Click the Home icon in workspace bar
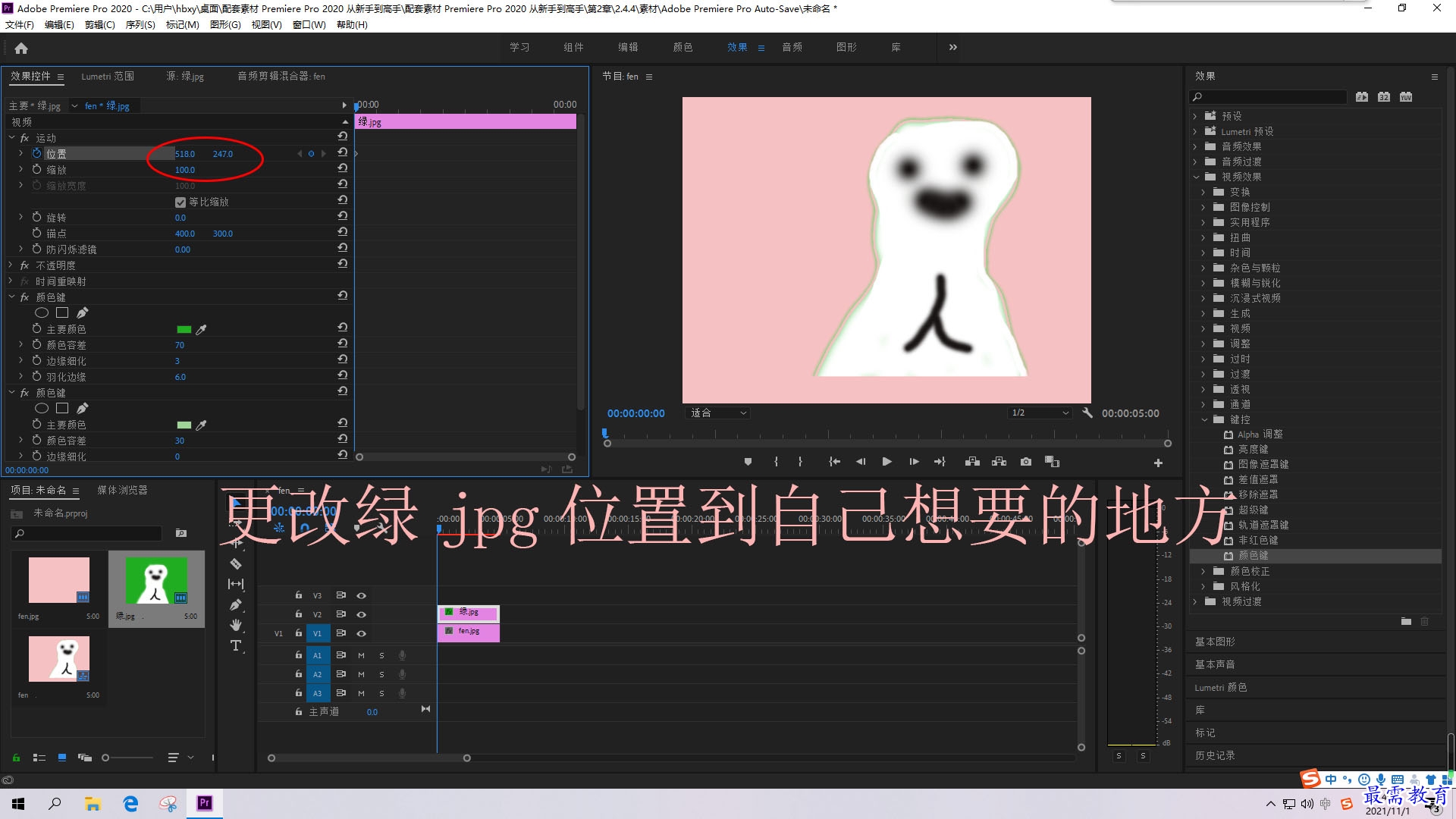Image resolution: width=1456 pixels, height=819 pixels. point(21,48)
